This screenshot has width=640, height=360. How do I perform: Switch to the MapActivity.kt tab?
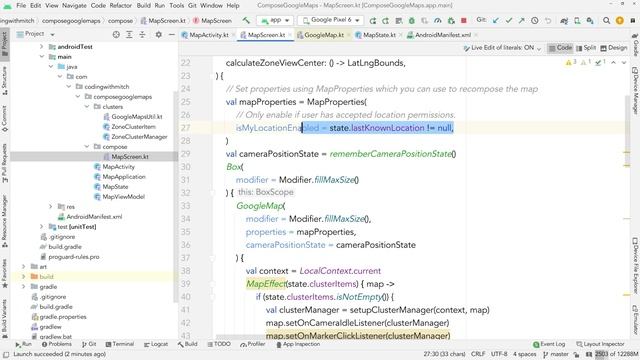click(x=208, y=35)
